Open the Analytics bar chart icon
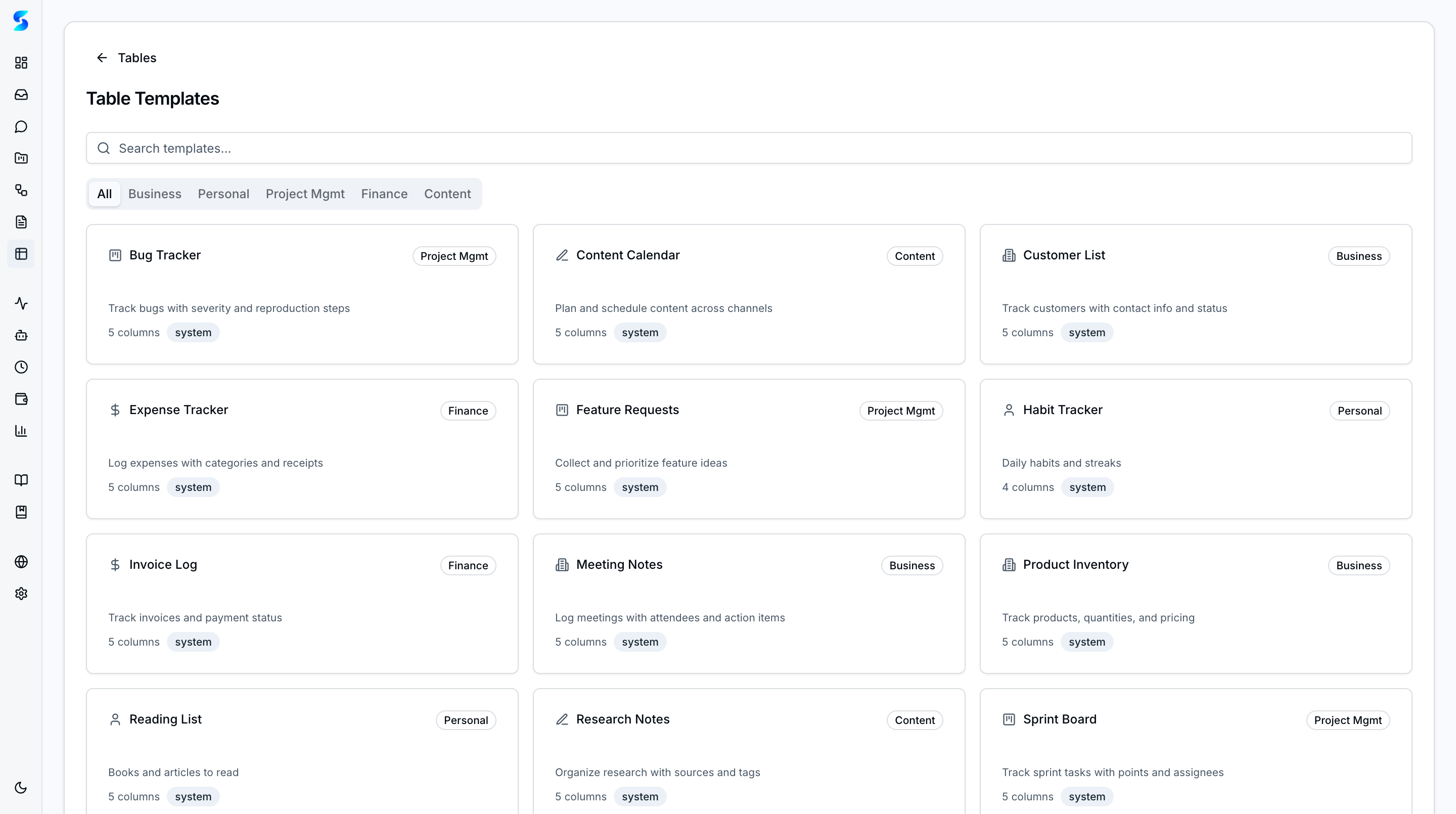Screen dimensions: 1456x814 tap(21, 431)
